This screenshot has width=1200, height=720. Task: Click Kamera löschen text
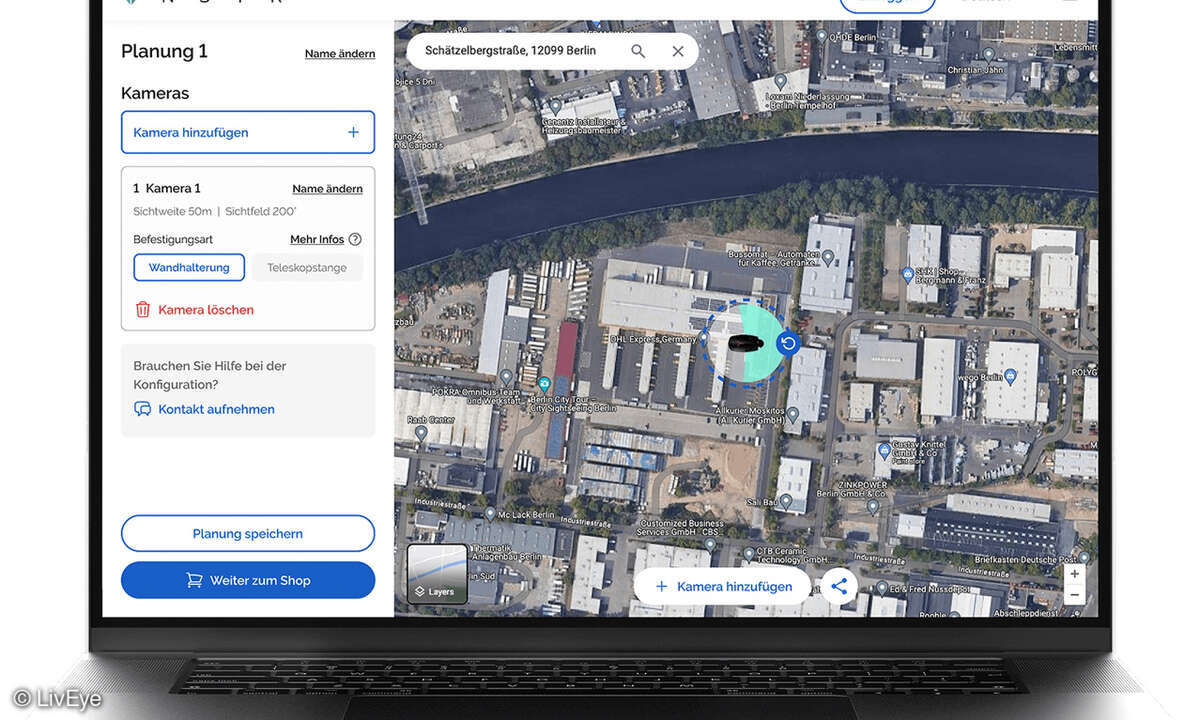click(206, 310)
